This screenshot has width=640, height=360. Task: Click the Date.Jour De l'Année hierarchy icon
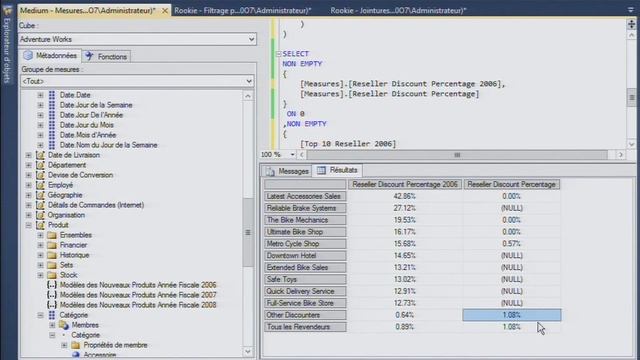pyautogui.click(x=52, y=115)
